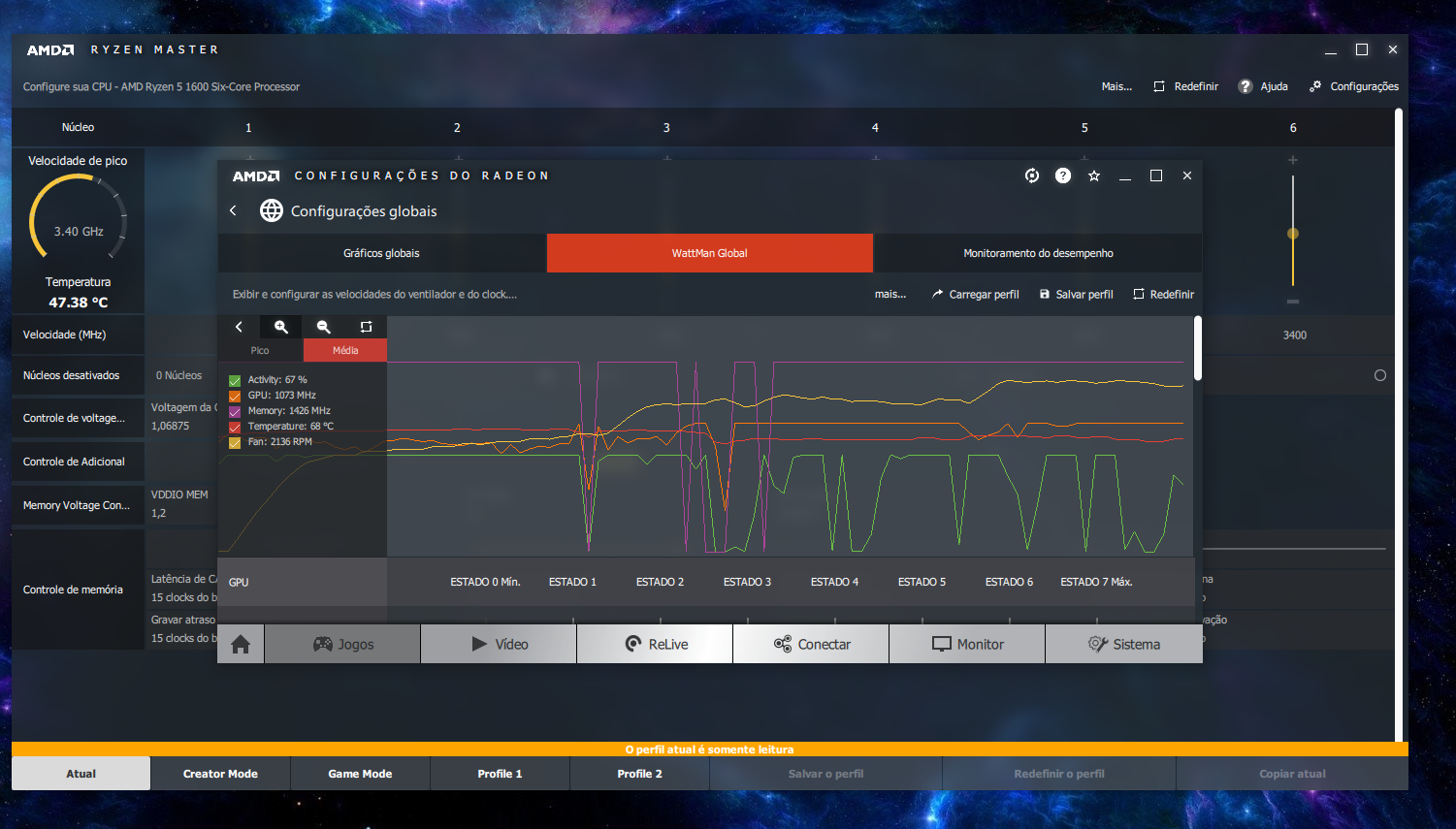Select the Atual profile tab

[x=81, y=774]
